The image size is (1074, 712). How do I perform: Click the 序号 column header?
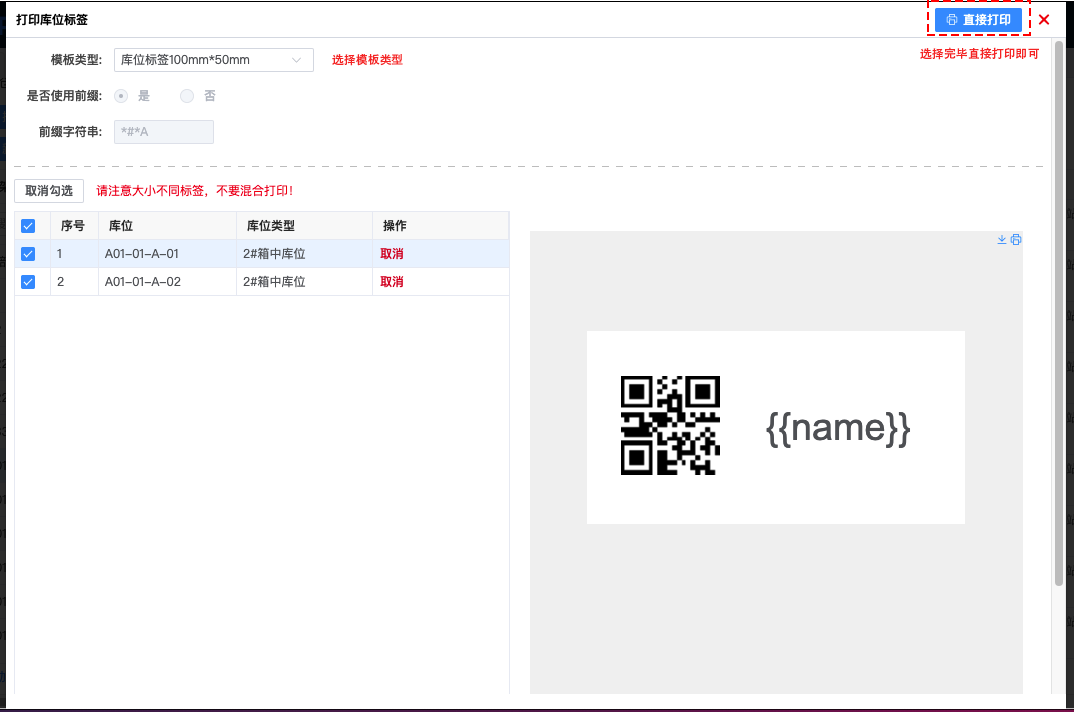[73, 225]
